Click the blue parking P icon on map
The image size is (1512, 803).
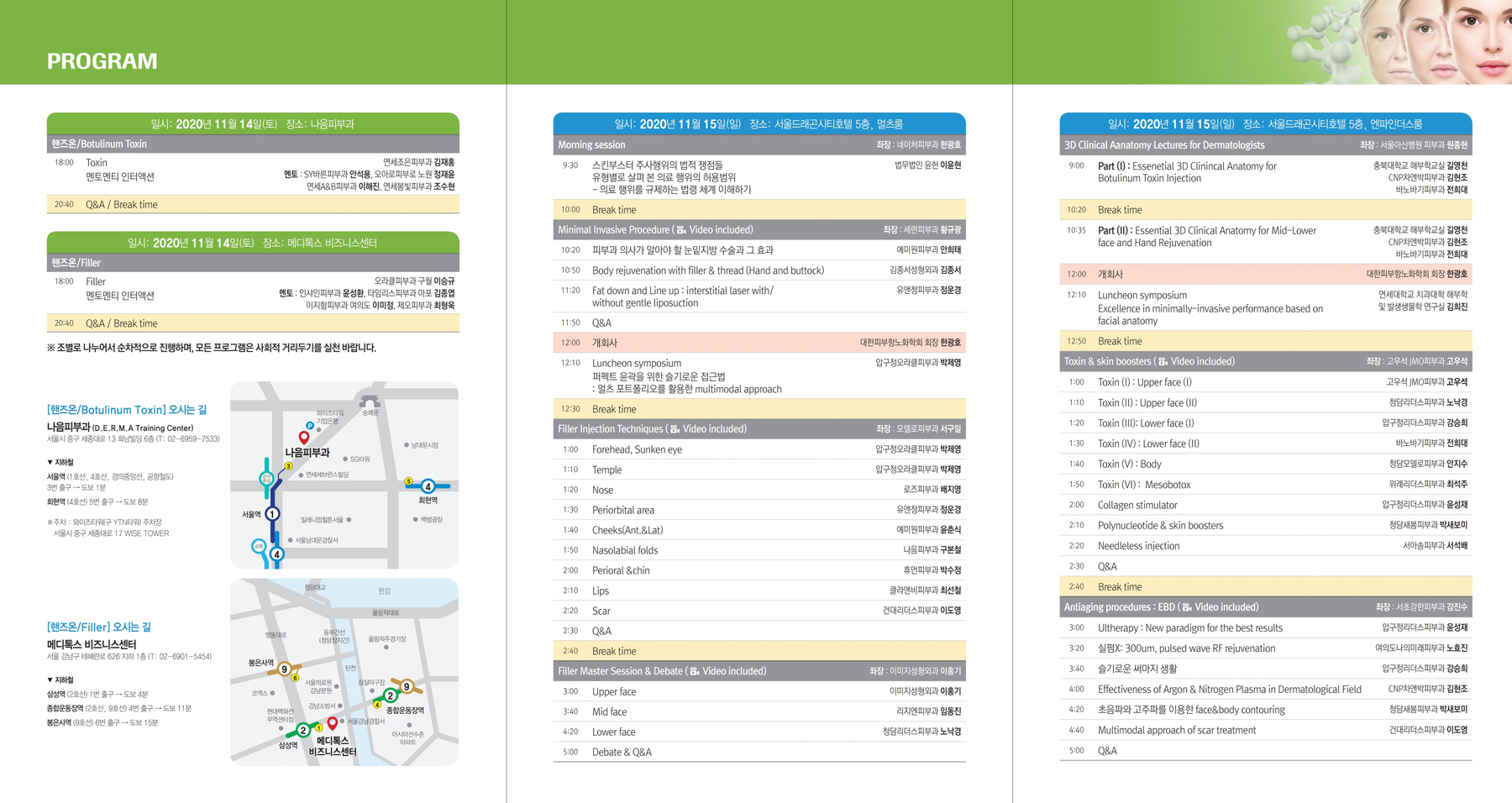pyautogui.click(x=310, y=426)
